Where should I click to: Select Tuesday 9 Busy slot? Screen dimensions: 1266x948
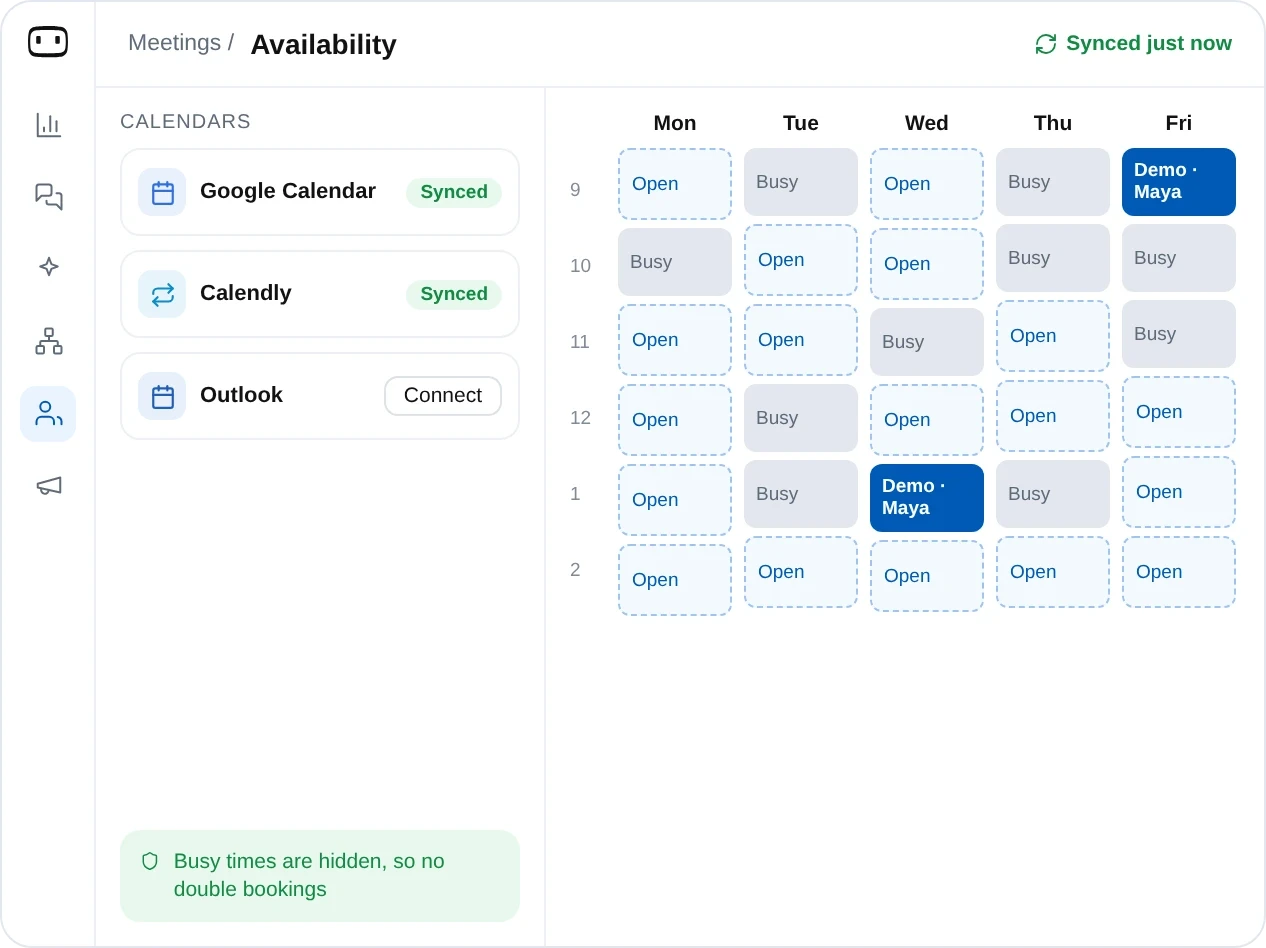pos(801,182)
